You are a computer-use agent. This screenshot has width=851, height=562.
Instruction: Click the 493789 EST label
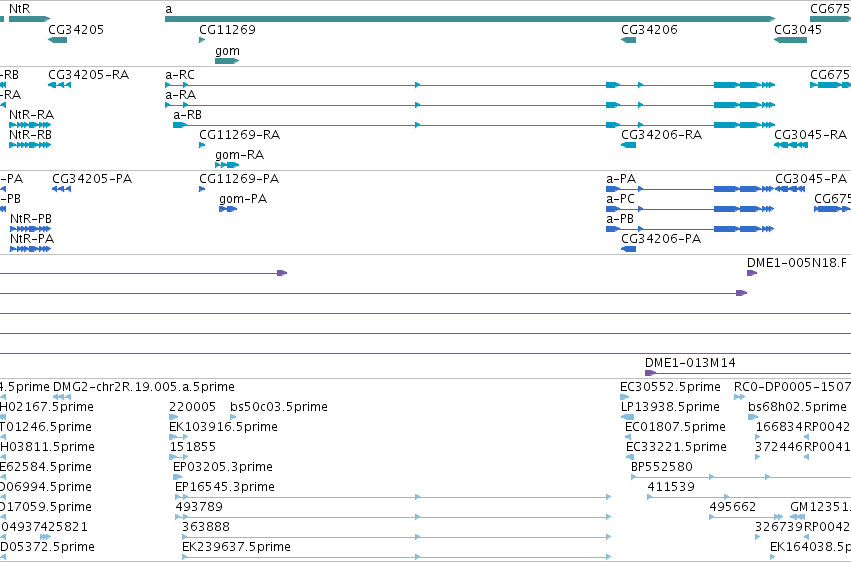(x=199, y=507)
